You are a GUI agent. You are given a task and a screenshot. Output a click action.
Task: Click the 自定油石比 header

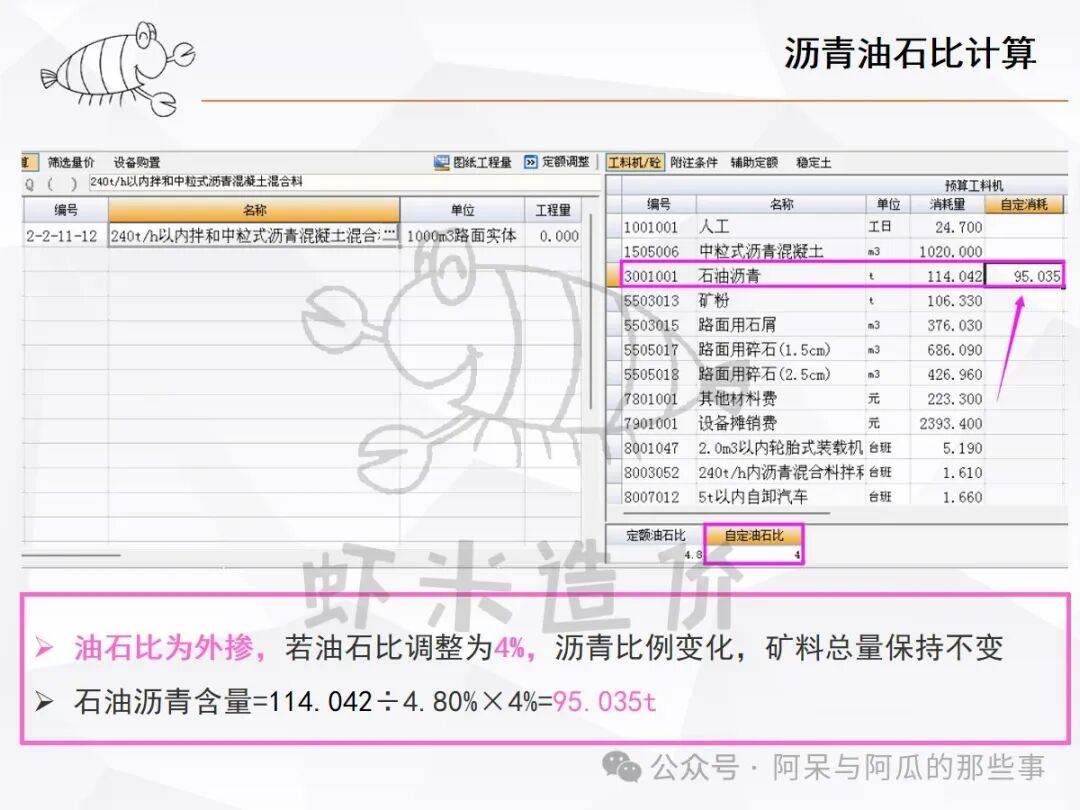coord(754,535)
